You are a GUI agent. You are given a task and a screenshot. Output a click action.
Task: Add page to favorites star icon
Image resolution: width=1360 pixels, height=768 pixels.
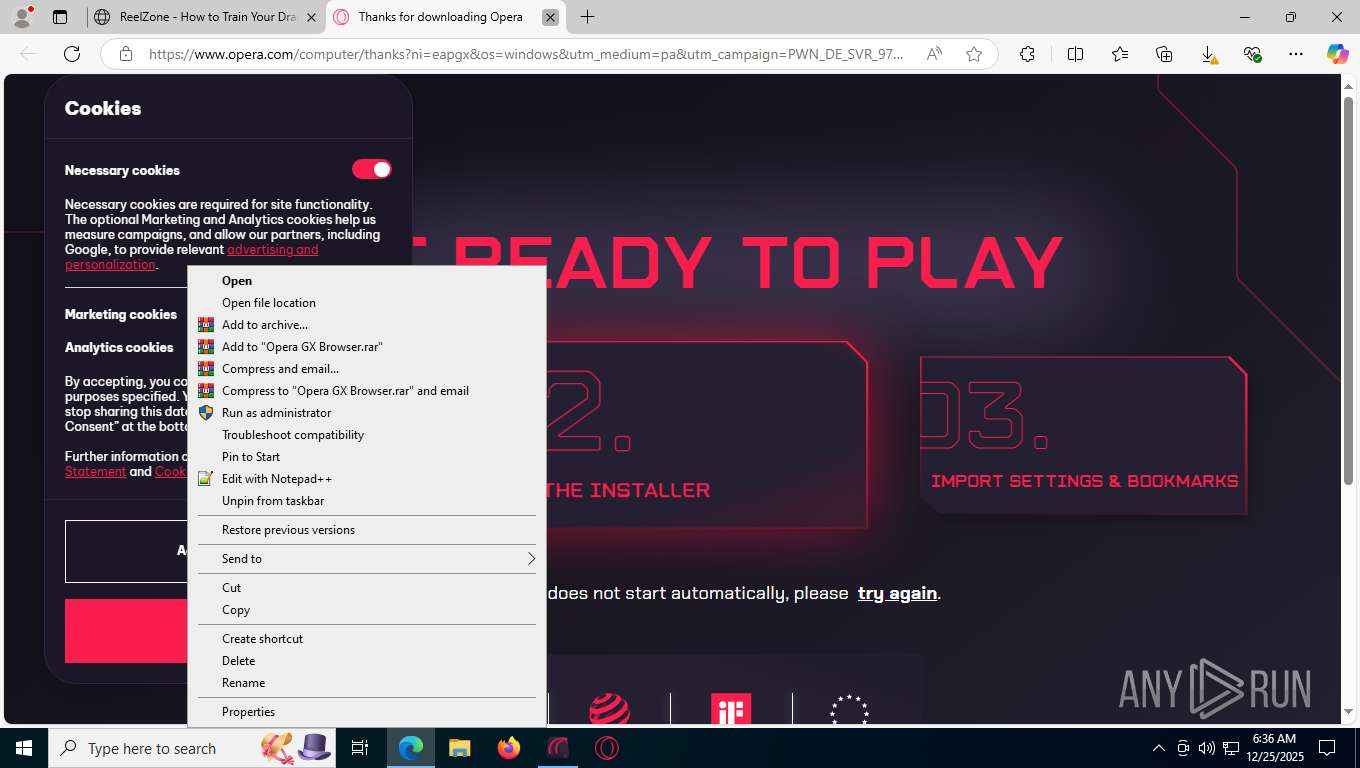(x=974, y=54)
